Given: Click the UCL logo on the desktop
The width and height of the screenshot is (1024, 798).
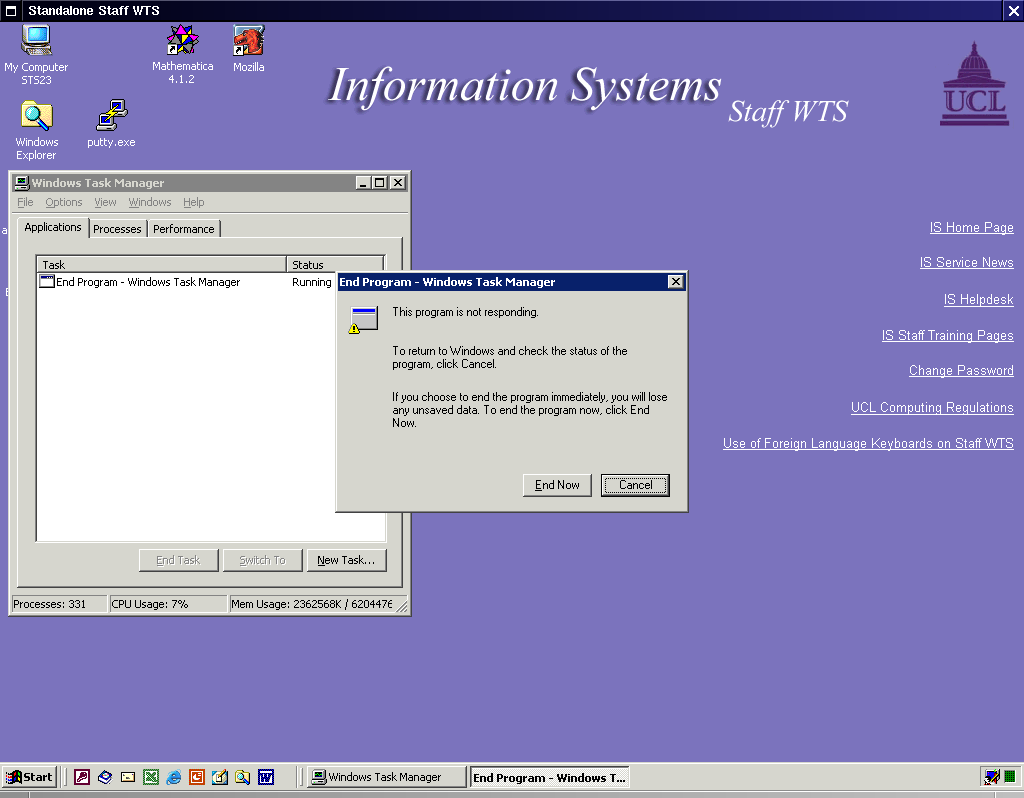Looking at the screenshot, I should [x=974, y=84].
